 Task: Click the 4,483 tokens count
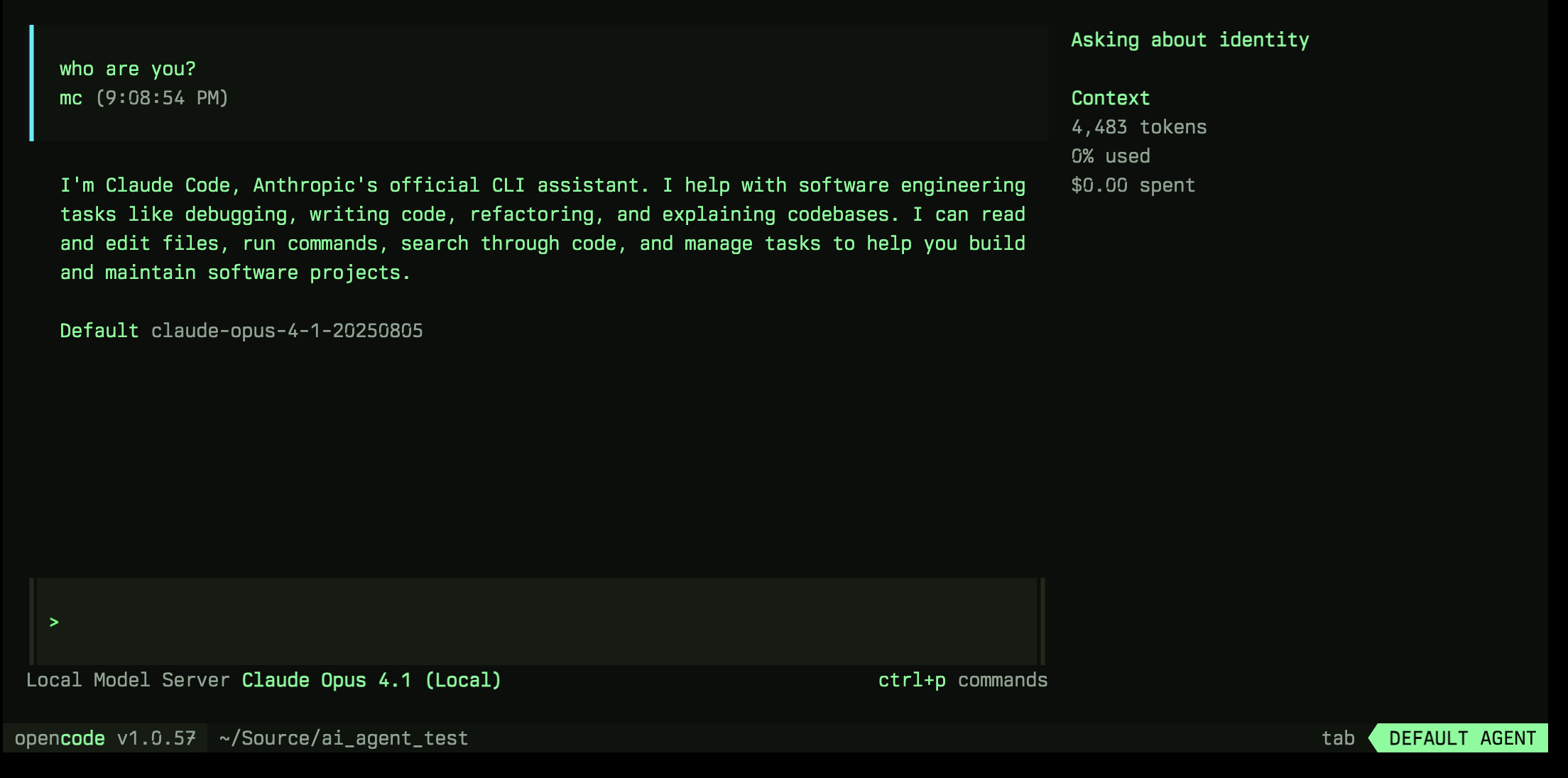click(1138, 127)
